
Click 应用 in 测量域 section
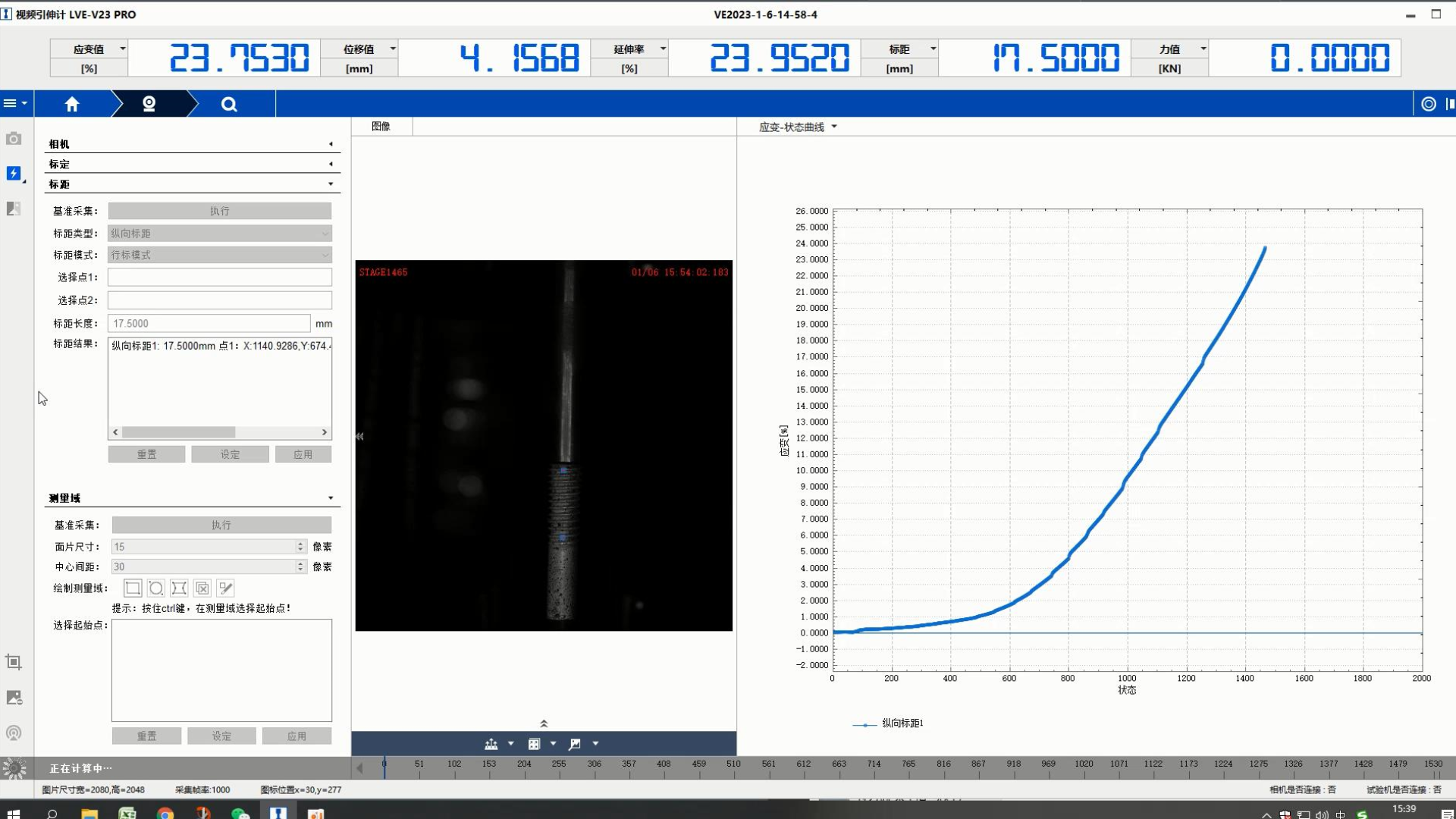click(297, 736)
